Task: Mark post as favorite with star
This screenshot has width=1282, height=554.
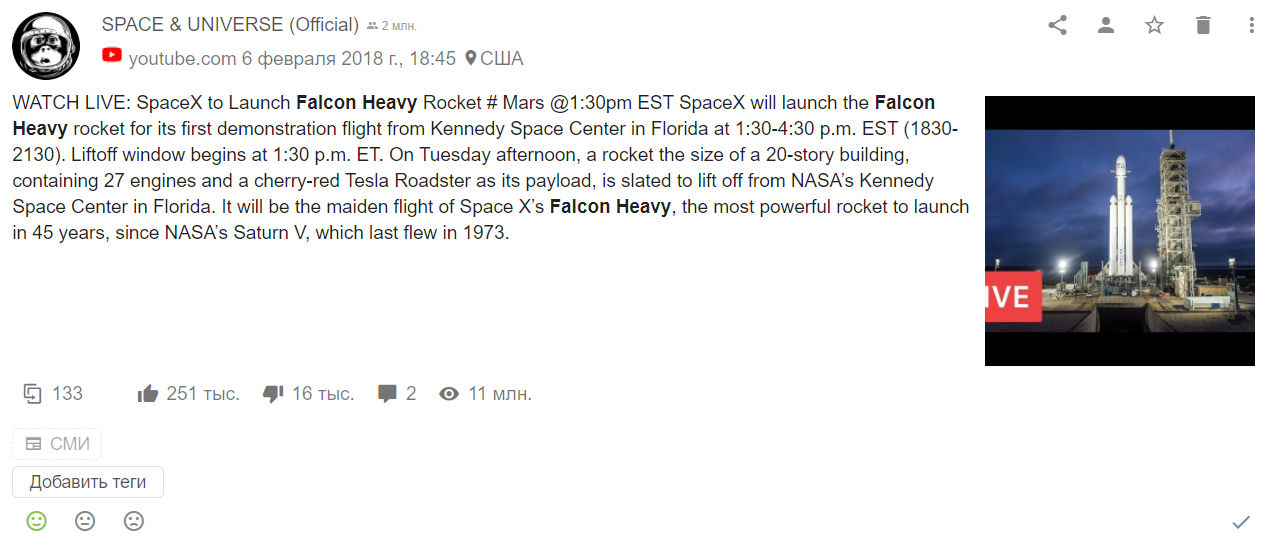Action: click(x=1155, y=25)
